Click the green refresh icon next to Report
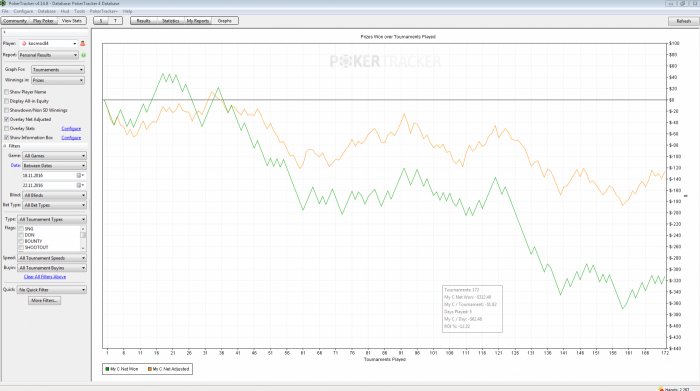The height and width of the screenshot is (391, 700). coord(83,55)
